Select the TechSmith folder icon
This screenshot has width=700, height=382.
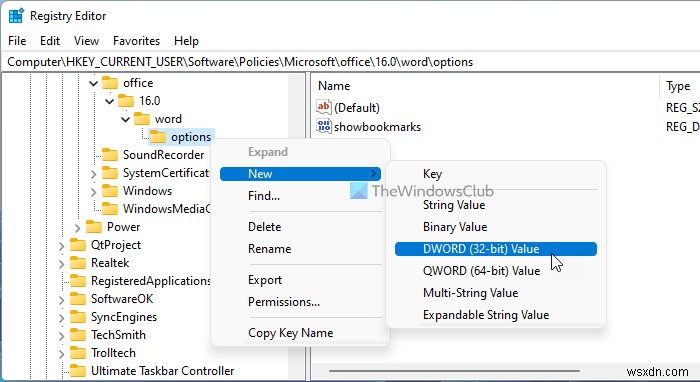pos(78,335)
